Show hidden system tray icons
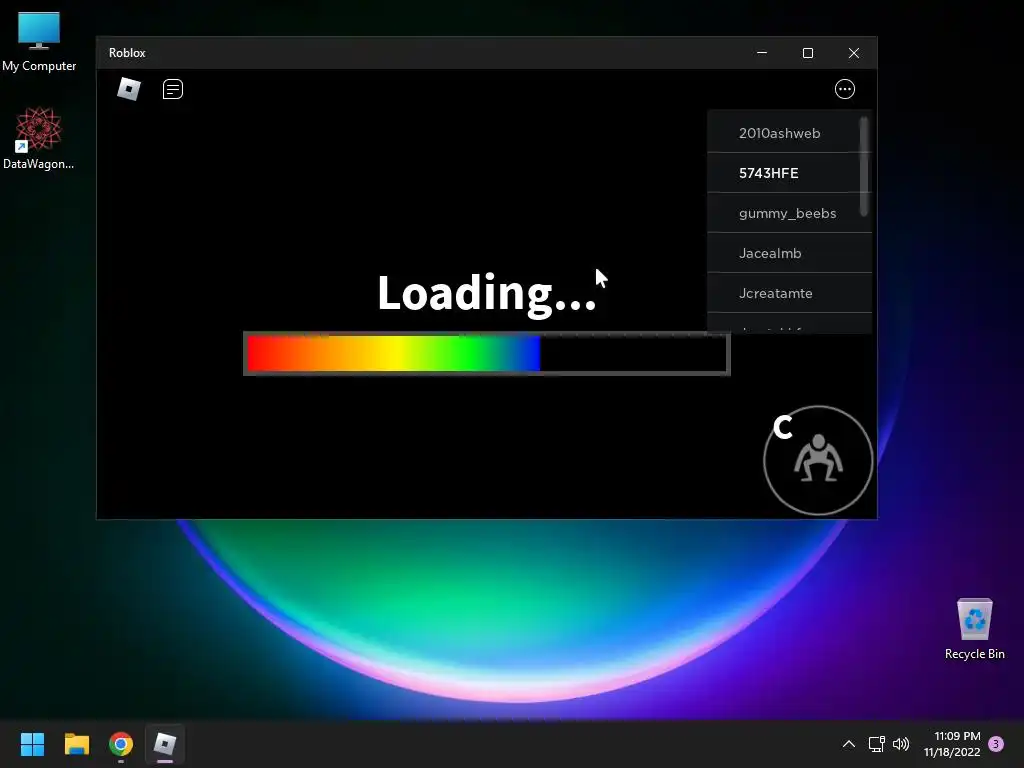The image size is (1024, 768). pyautogui.click(x=849, y=744)
